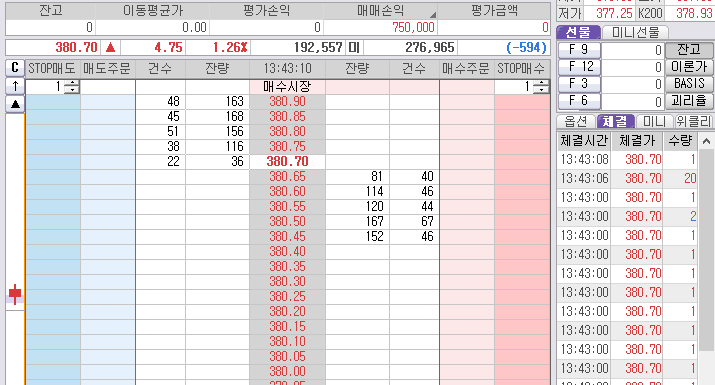Switch to the 옵션 tab
715x385 pixels.
(576, 121)
